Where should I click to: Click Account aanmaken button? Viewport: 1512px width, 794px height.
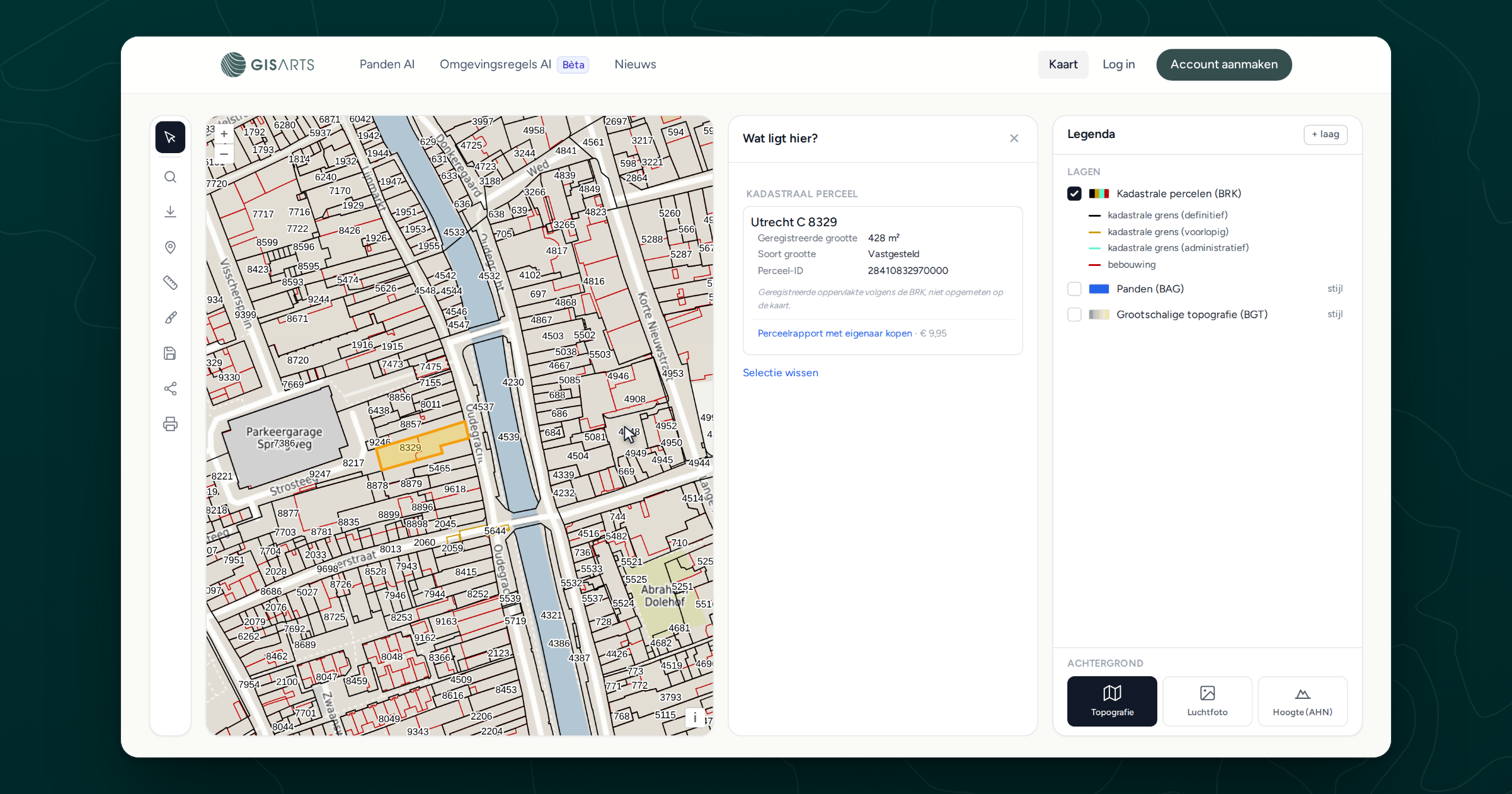point(1223,64)
